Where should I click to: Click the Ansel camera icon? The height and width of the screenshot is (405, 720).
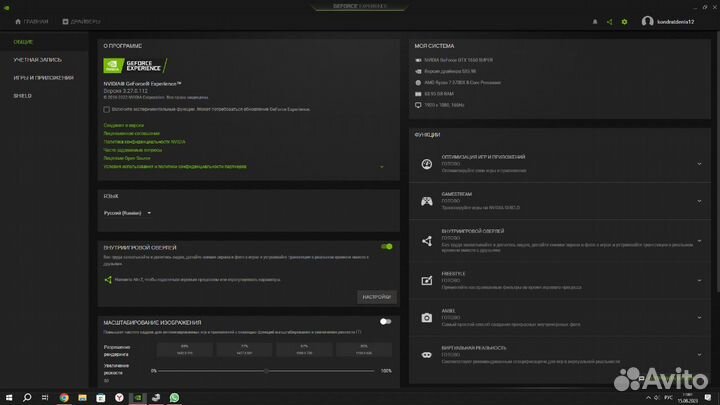[427, 318]
